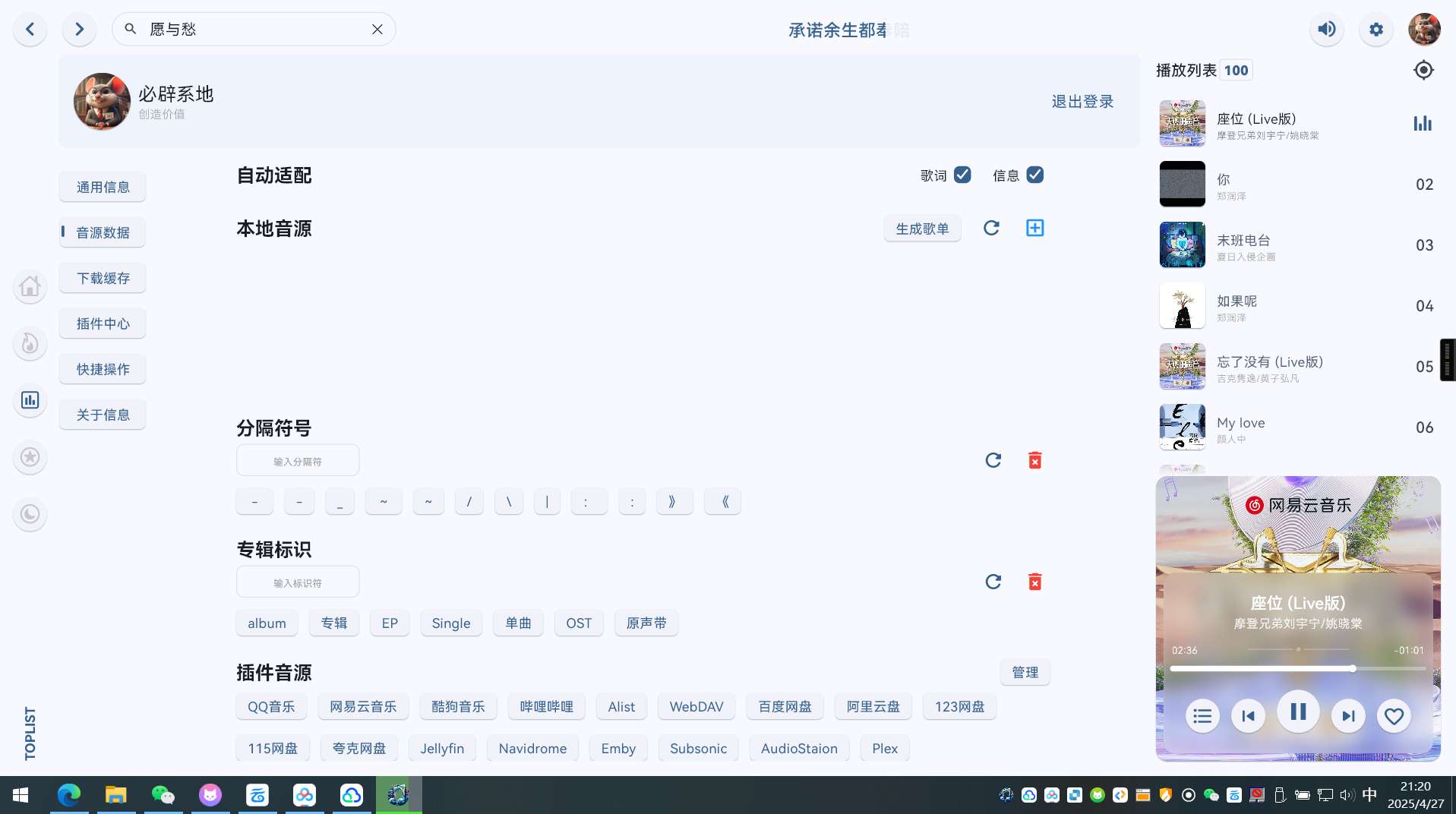Click the playback progress slider
The height and width of the screenshot is (814, 1456).
tap(1297, 669)
